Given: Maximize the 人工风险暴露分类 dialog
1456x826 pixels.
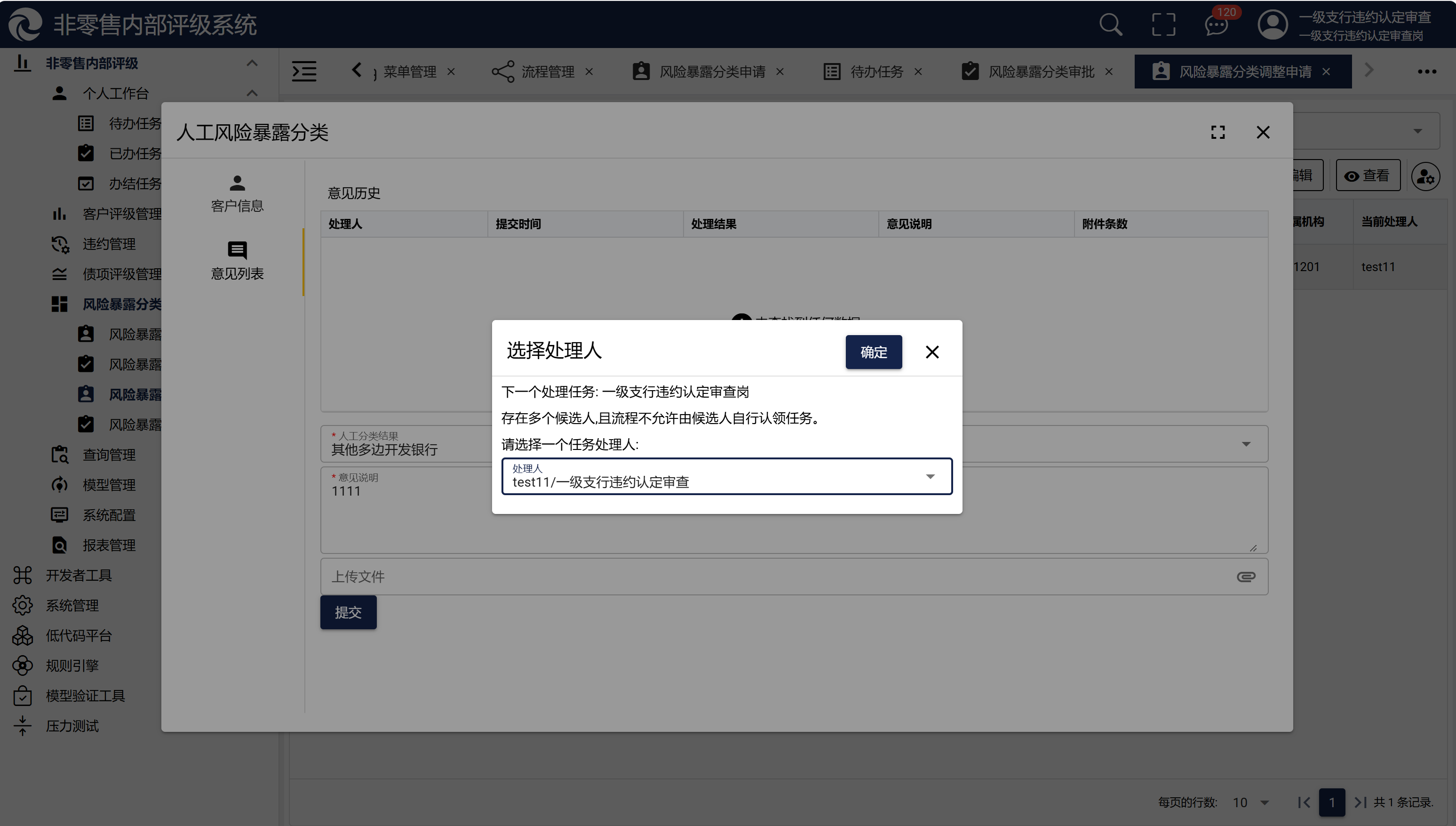Looking at the screenshot, I should [x=1217, y=132].
